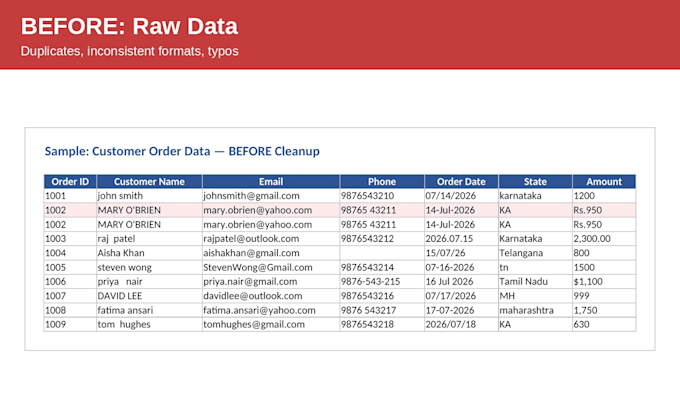The width and height of the screenshot is (680, 409).
Task: Select email 'rajpatel@outlook.com'
Action: (271, 239)
